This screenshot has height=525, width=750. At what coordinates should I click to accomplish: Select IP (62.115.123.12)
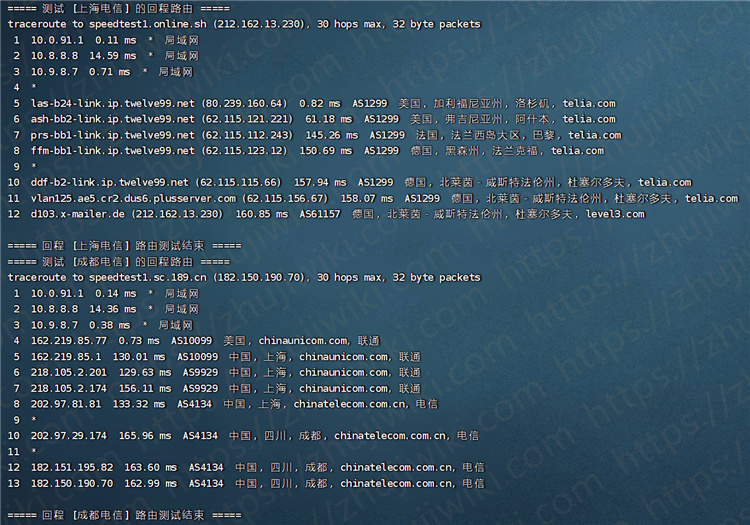[244, 151]
